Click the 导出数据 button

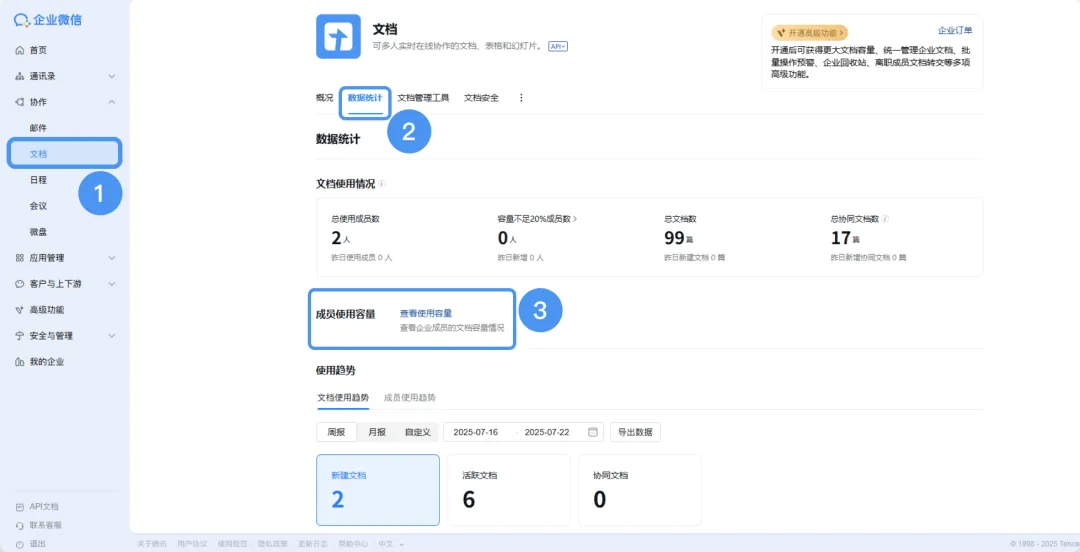(x=635, y=432)
